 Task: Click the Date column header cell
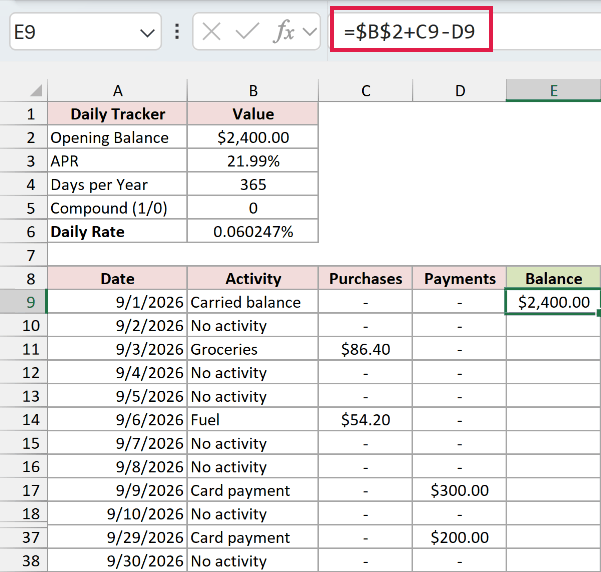(118, 278)
